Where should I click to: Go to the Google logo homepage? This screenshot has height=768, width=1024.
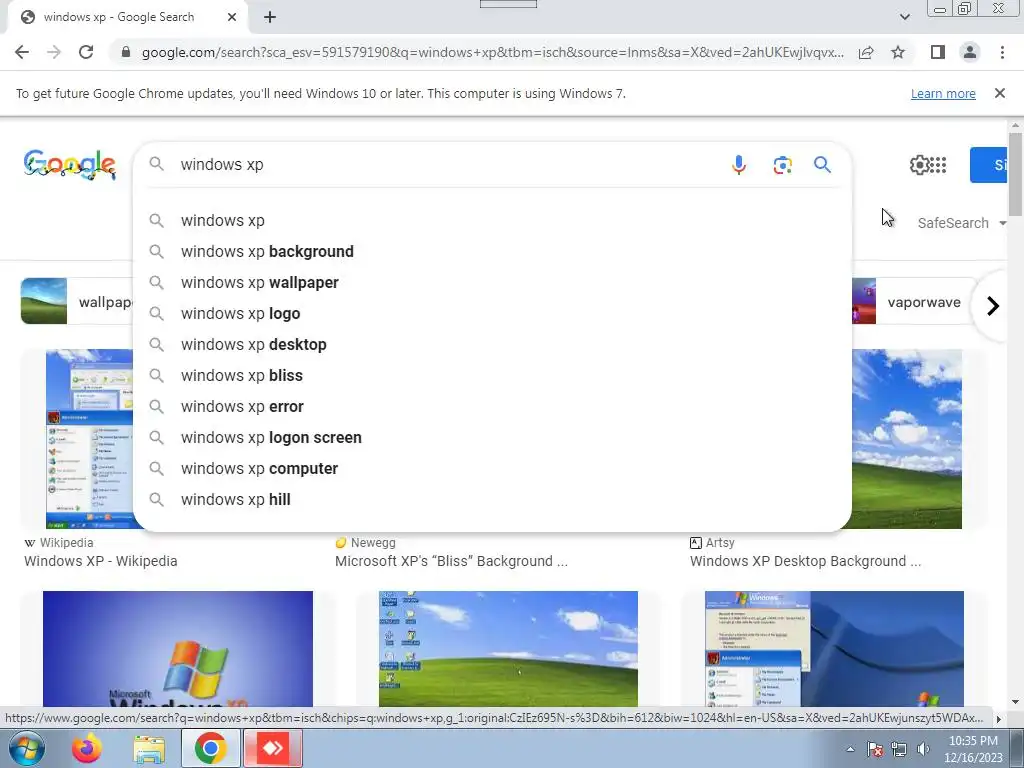tap(70, 165)
